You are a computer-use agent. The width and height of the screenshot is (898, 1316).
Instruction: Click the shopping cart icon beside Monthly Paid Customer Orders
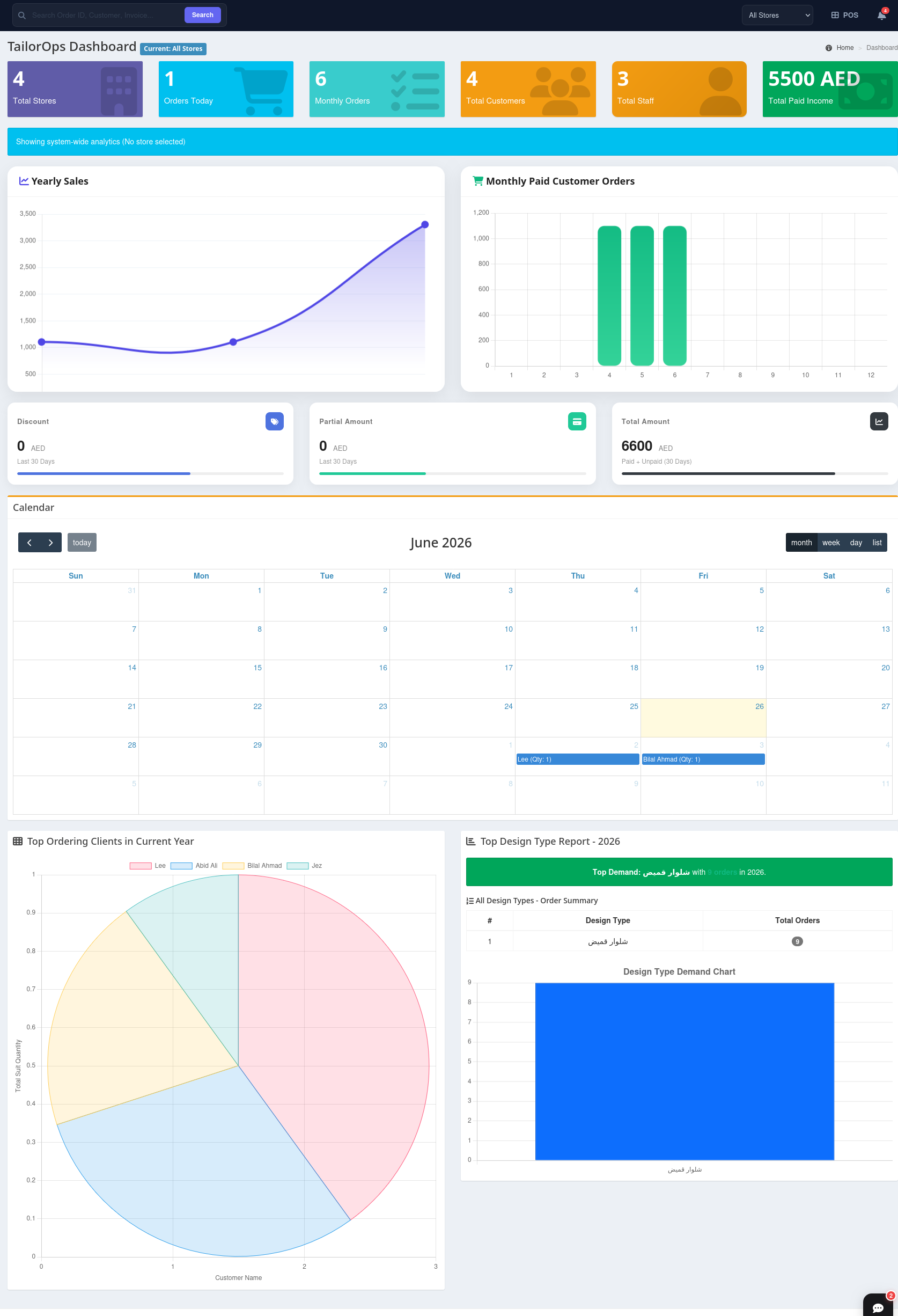pyautogui.click(x=477, y=181)
